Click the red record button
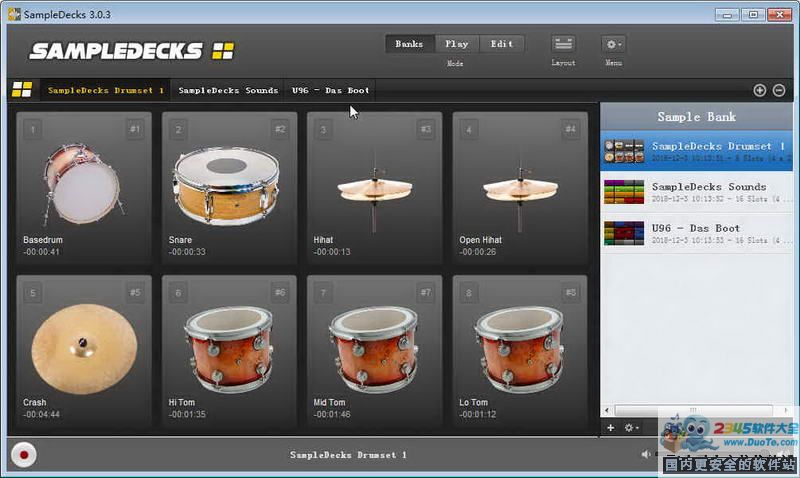800x478 pixels. point(23,455)
